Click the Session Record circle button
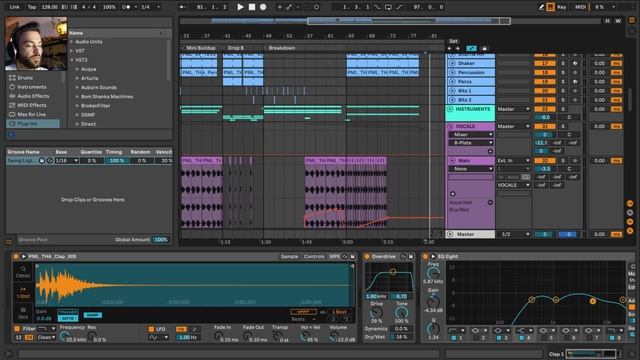Image resolution: width=640 pixels, height=360 pixels. click(x=317, y=7)
